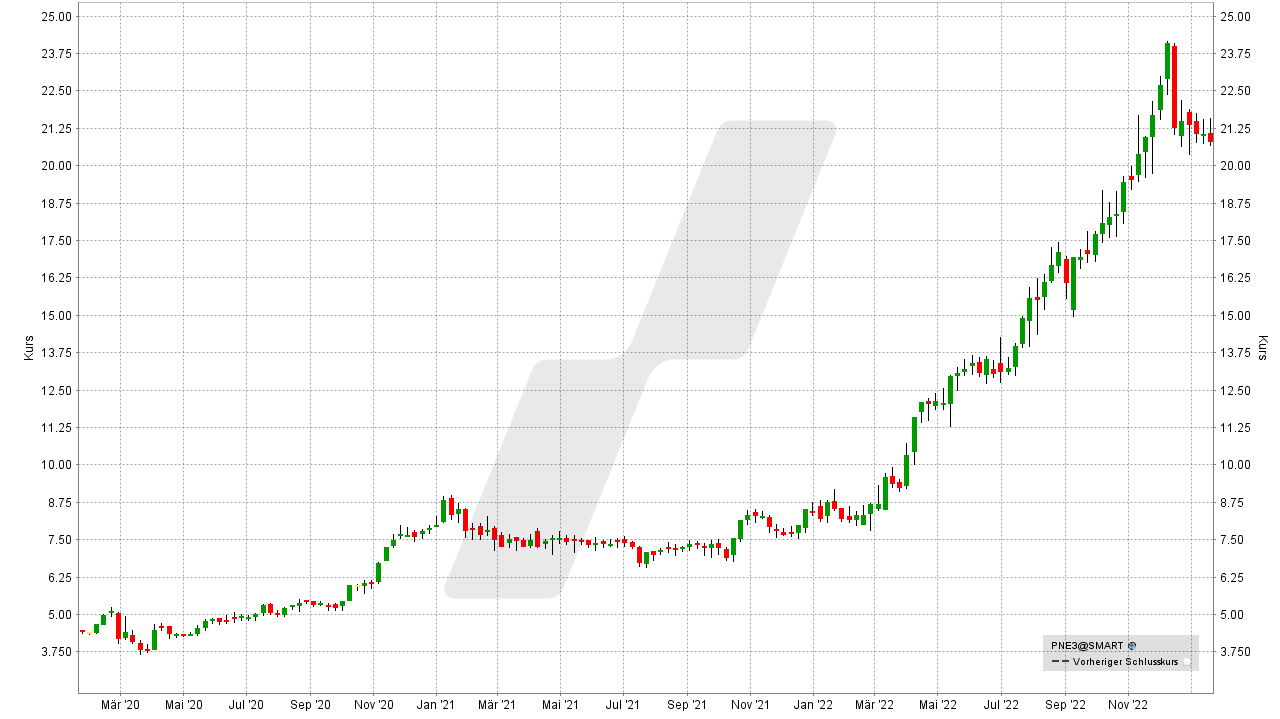Click 13.75 on the left price axis

pos(58,352)
